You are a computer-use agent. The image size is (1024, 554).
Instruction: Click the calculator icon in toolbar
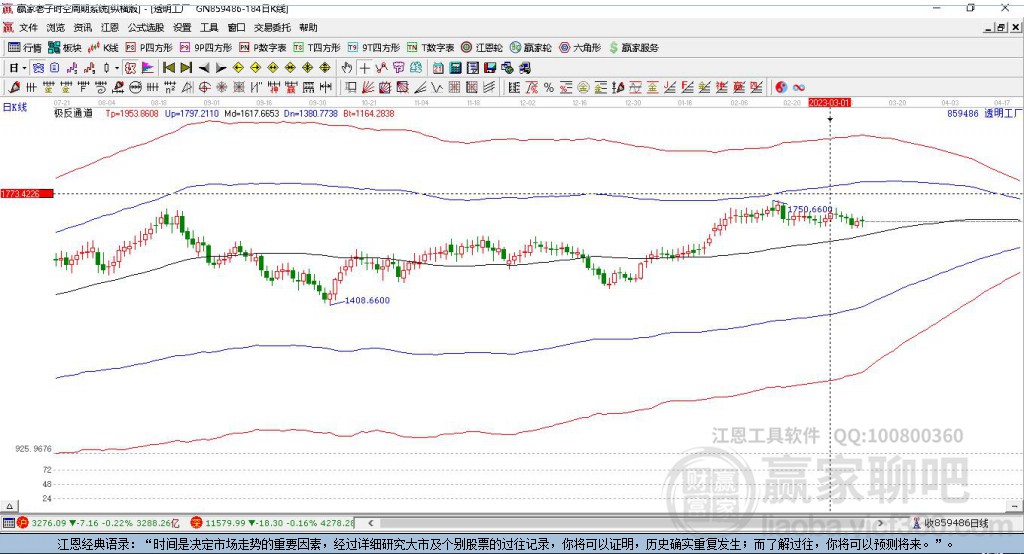456,68
